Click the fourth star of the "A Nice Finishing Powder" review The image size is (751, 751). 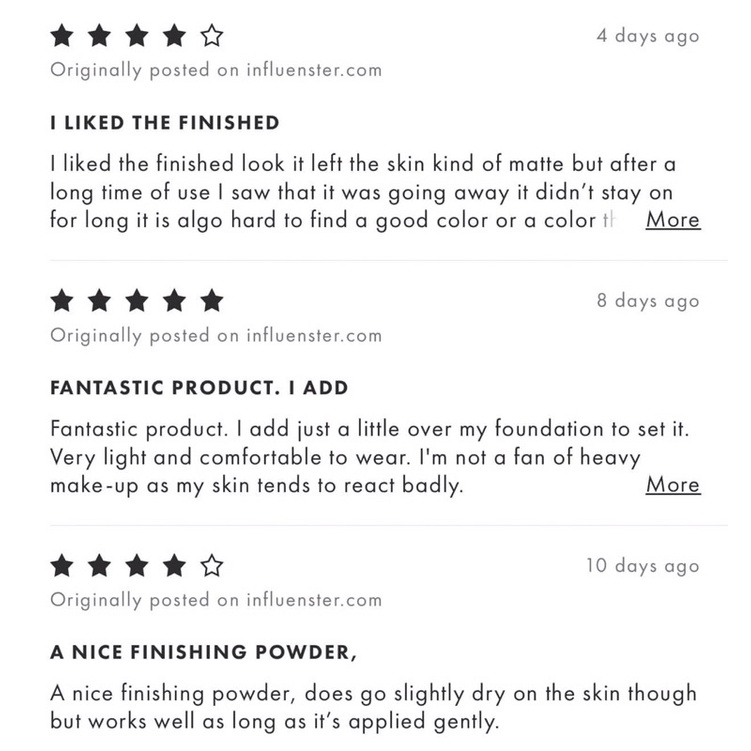(174, 566)
